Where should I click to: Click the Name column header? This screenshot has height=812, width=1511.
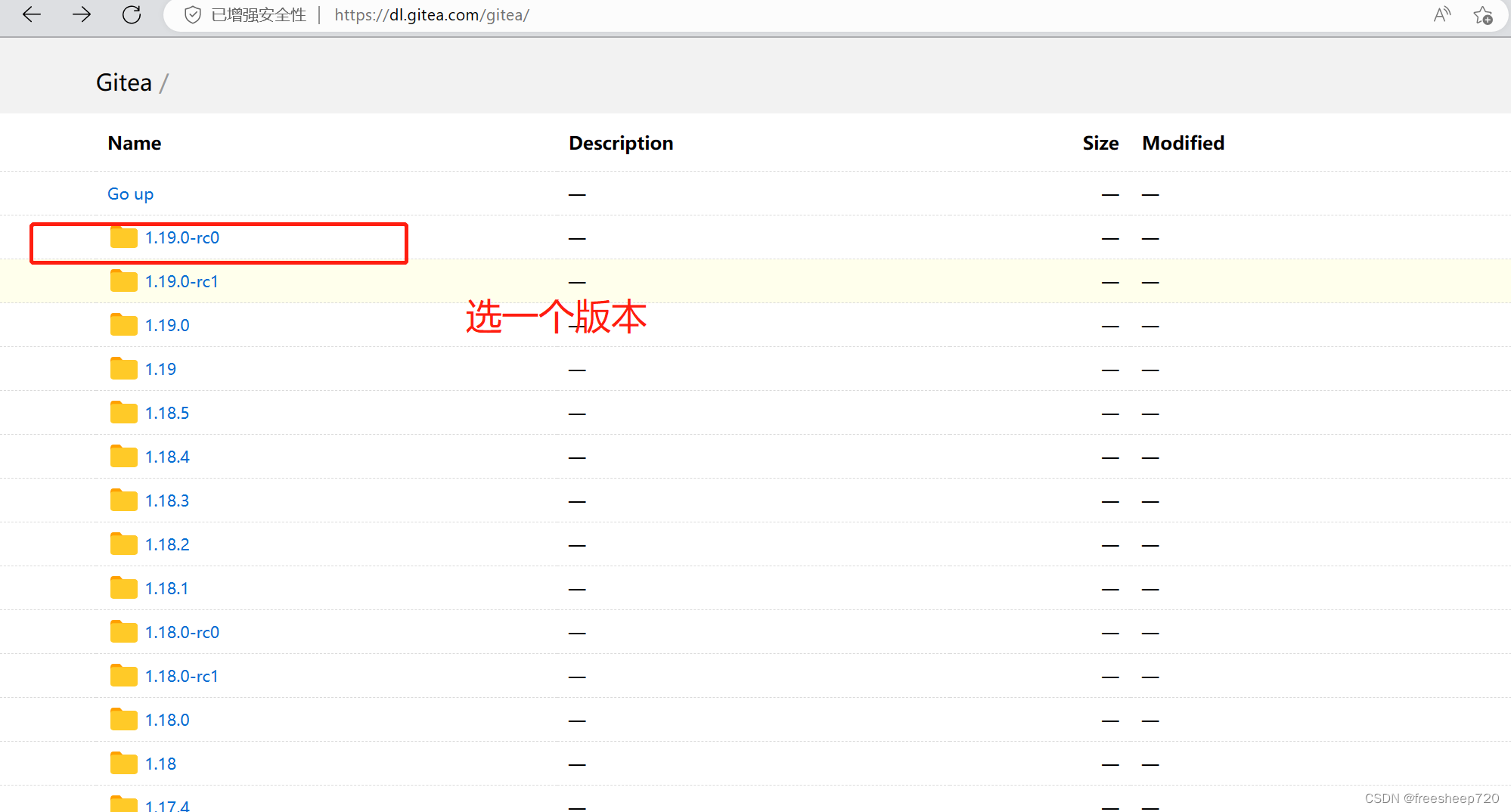click(135, 144)
